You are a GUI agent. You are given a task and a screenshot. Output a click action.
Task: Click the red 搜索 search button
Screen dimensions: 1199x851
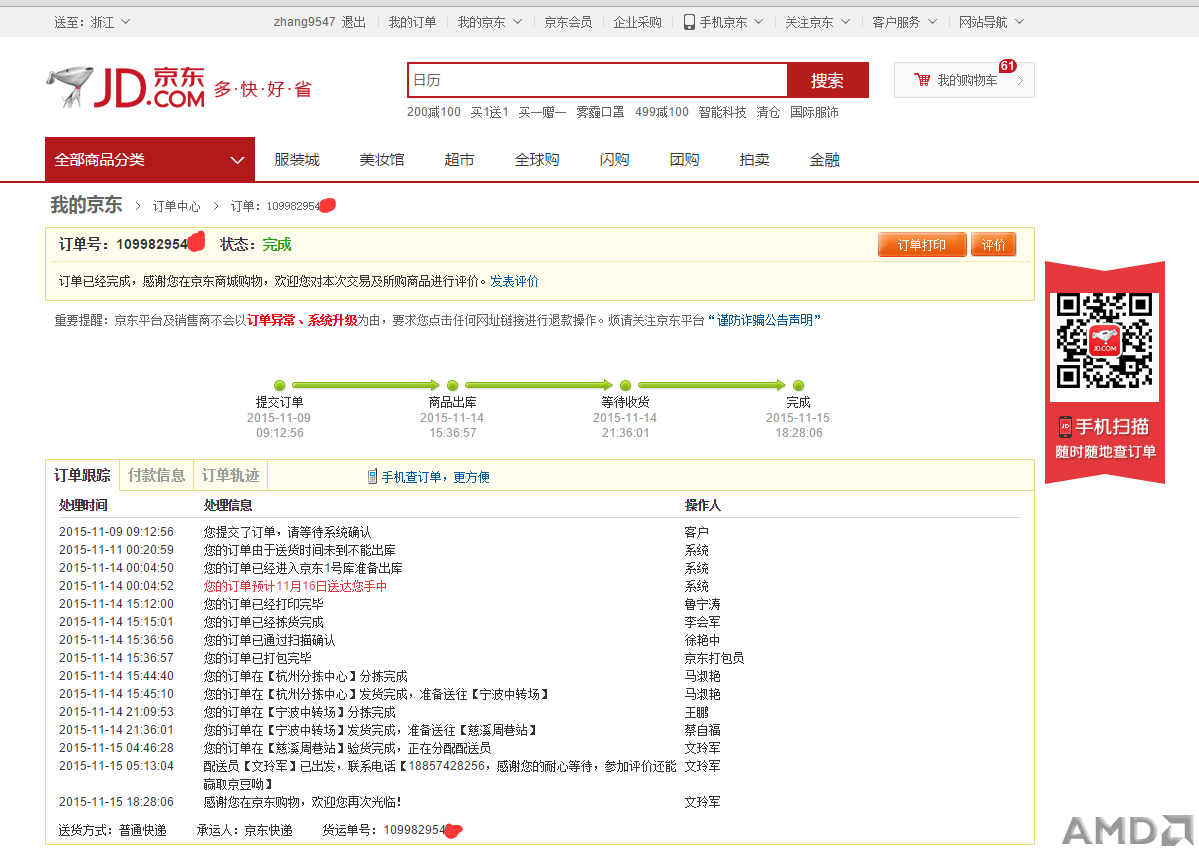827,80
